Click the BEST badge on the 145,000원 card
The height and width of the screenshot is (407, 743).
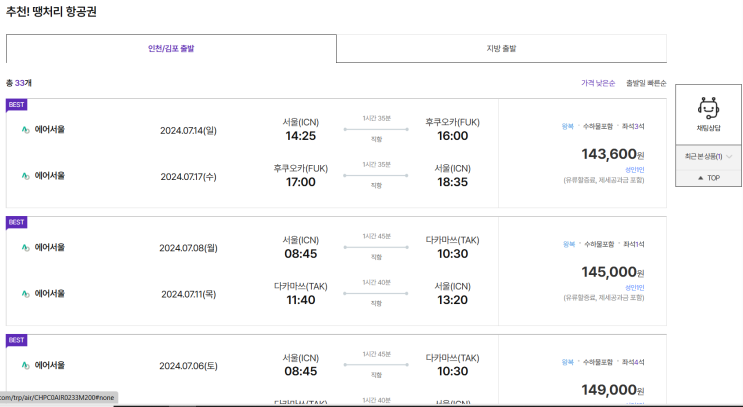point(17,222)
